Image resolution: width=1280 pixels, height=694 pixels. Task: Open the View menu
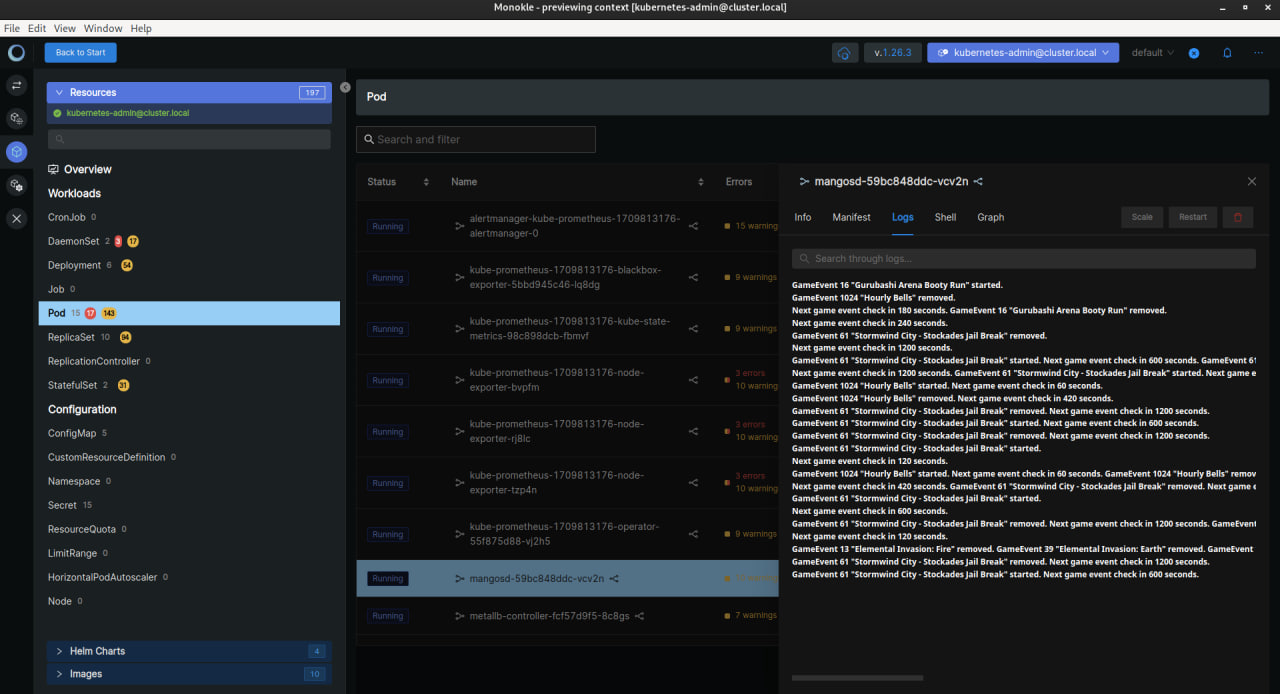(64, 28)
